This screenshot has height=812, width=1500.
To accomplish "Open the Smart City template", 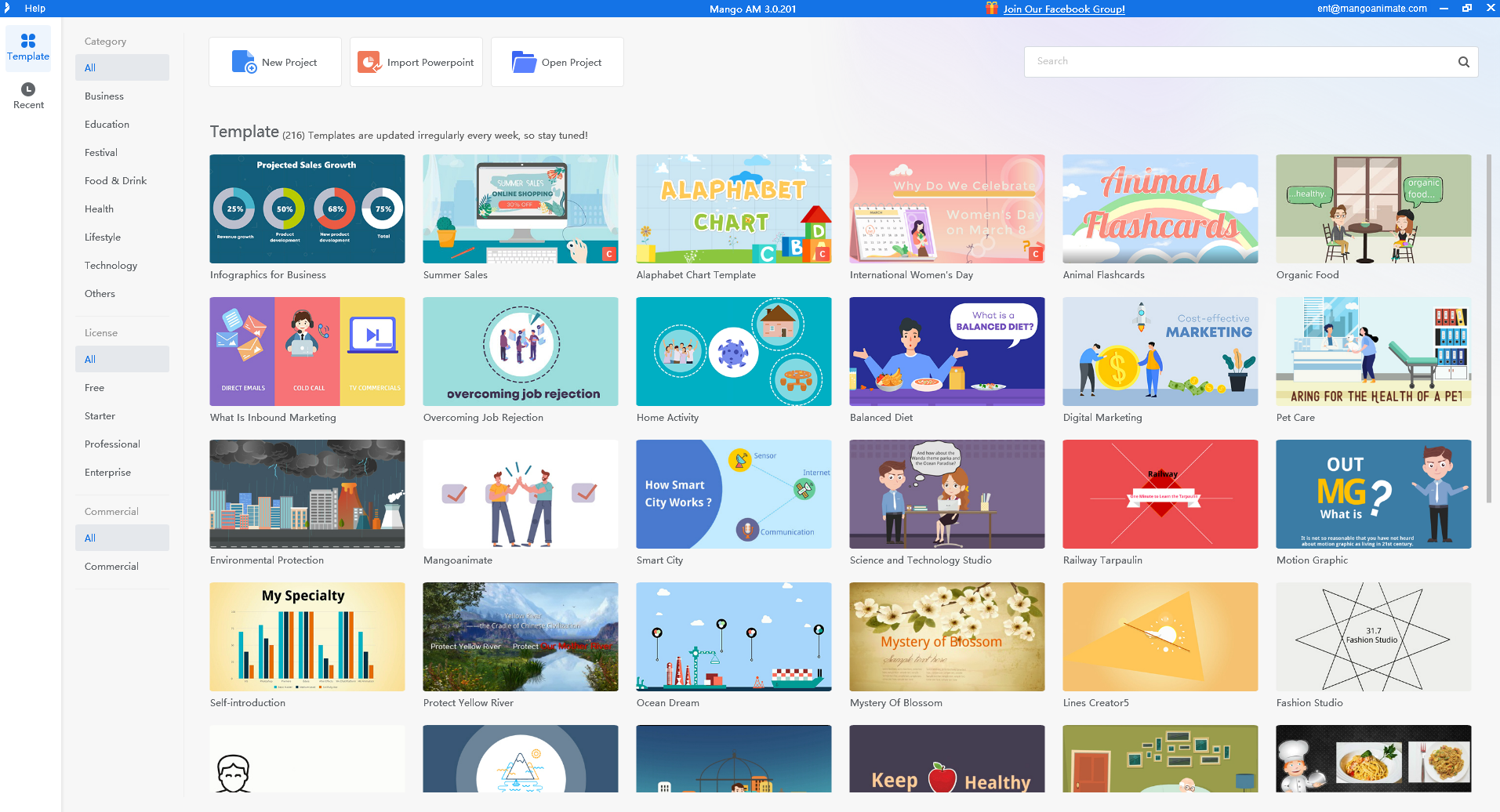I will (733, 494).
